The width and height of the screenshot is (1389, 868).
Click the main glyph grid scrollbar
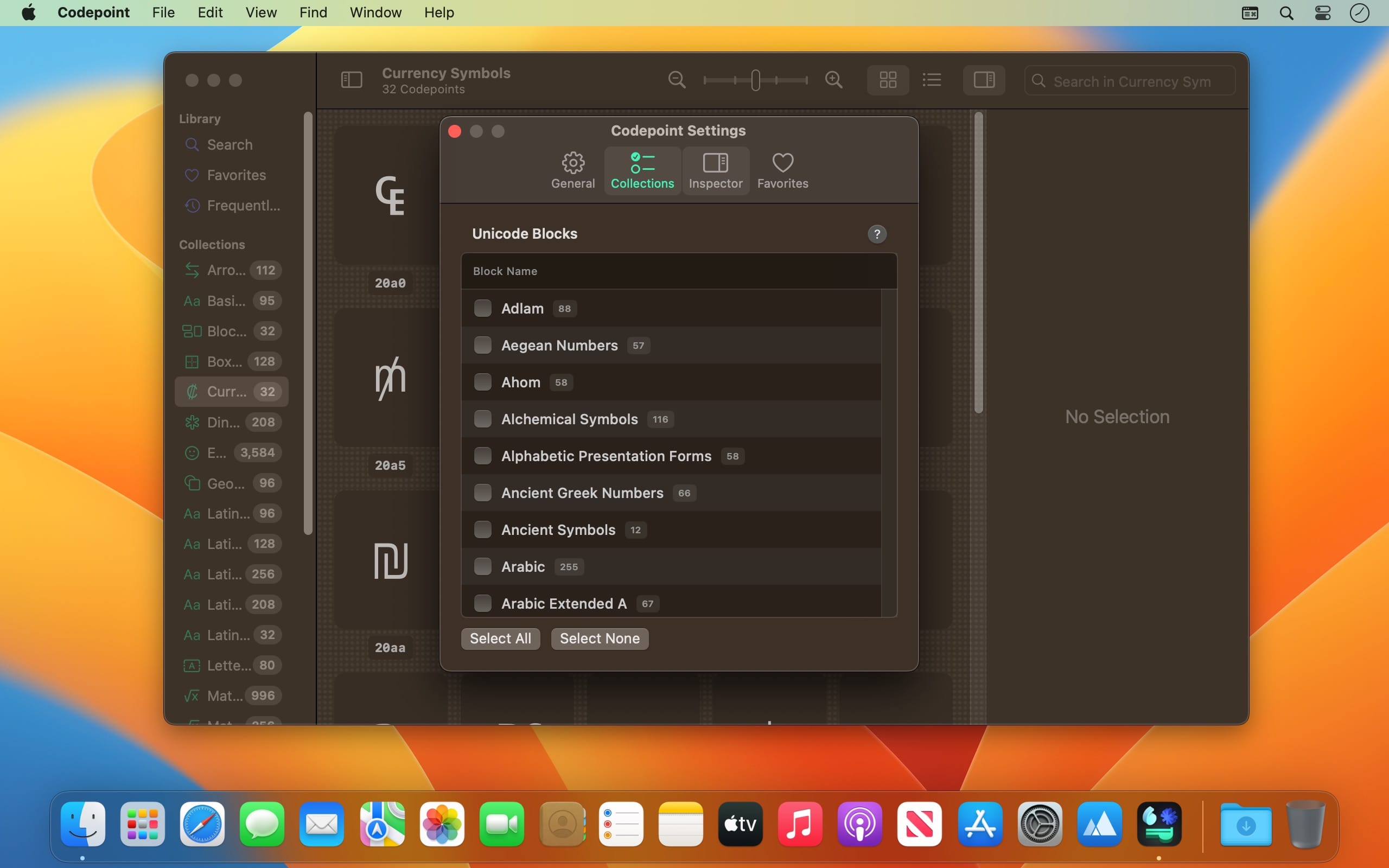point(979,263)
